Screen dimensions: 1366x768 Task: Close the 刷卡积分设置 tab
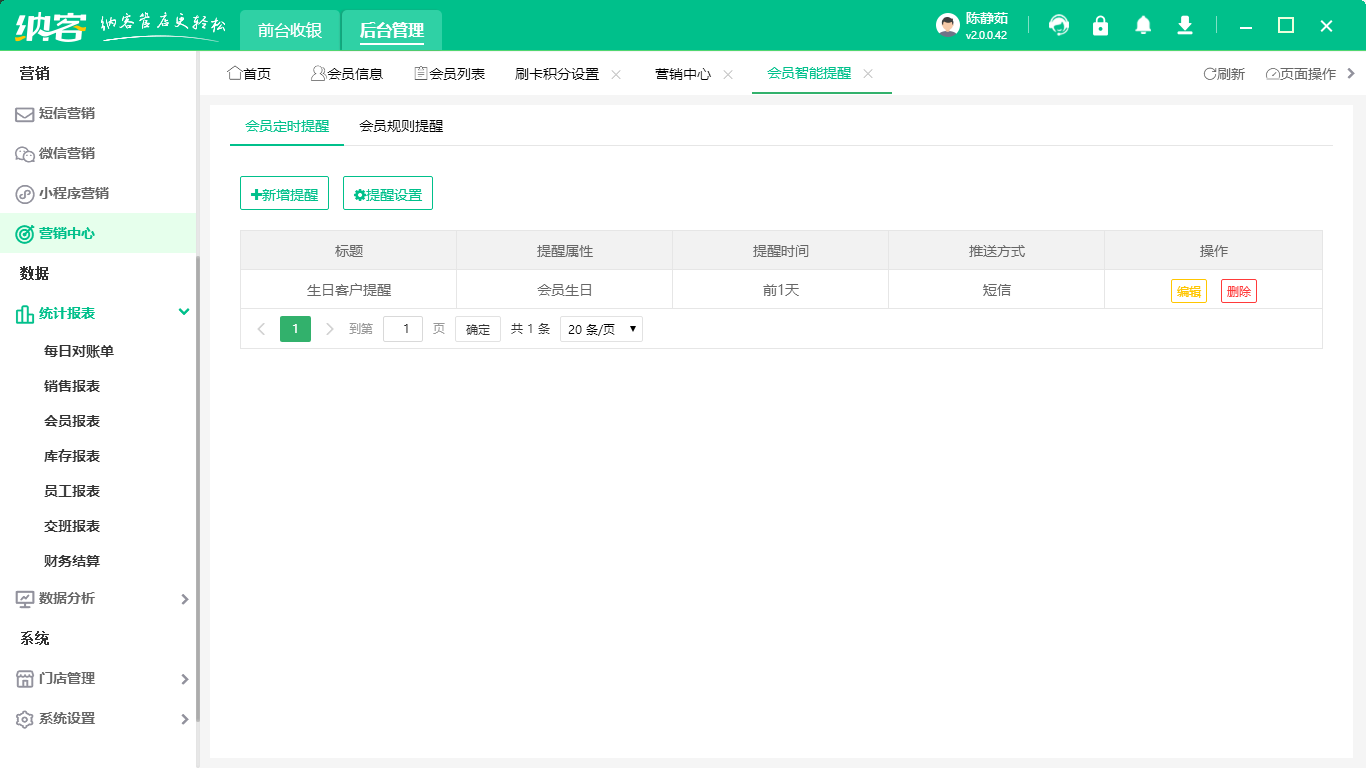click(x=616, y=74)
